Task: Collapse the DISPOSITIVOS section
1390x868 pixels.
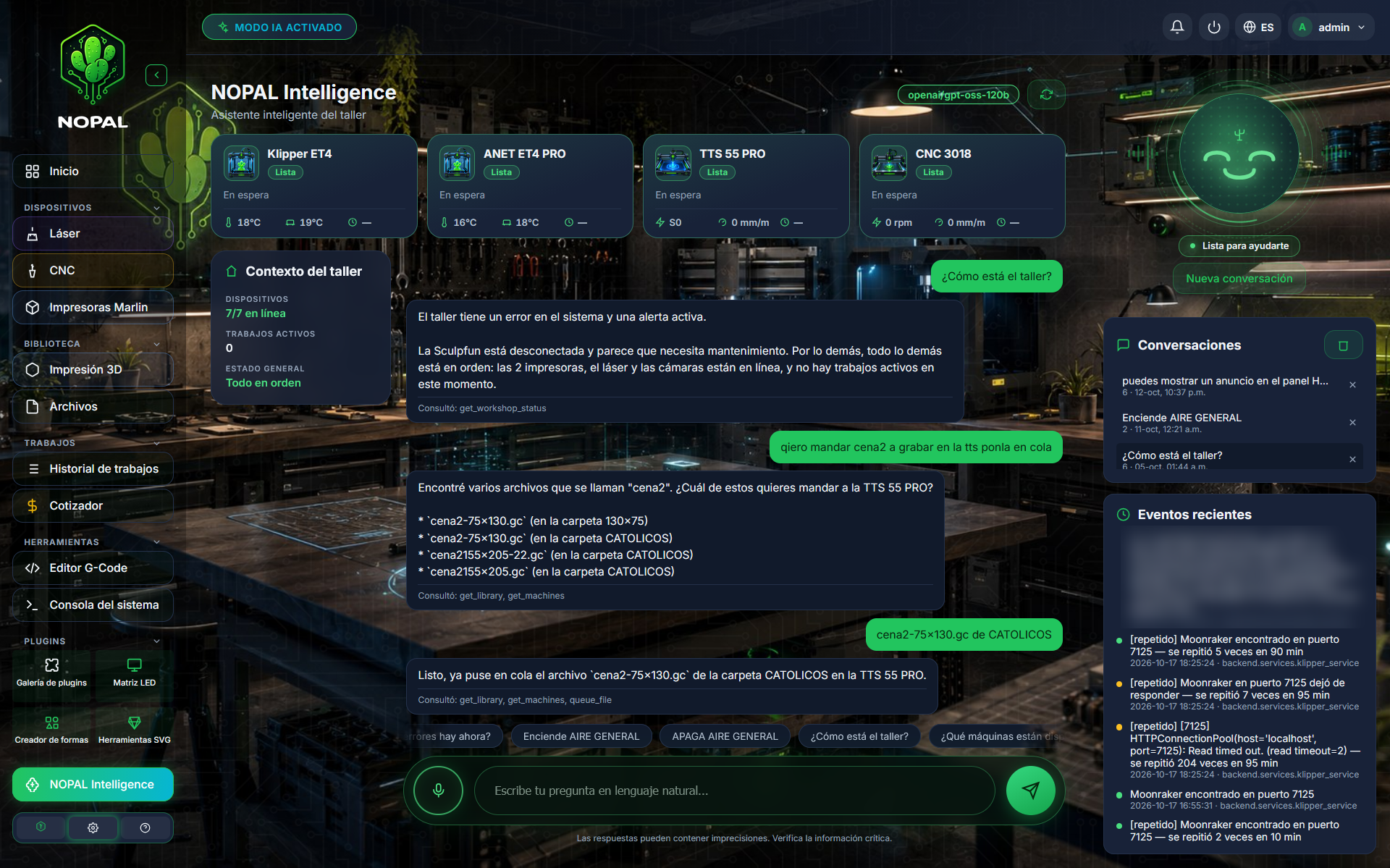Action: point(156,208)
